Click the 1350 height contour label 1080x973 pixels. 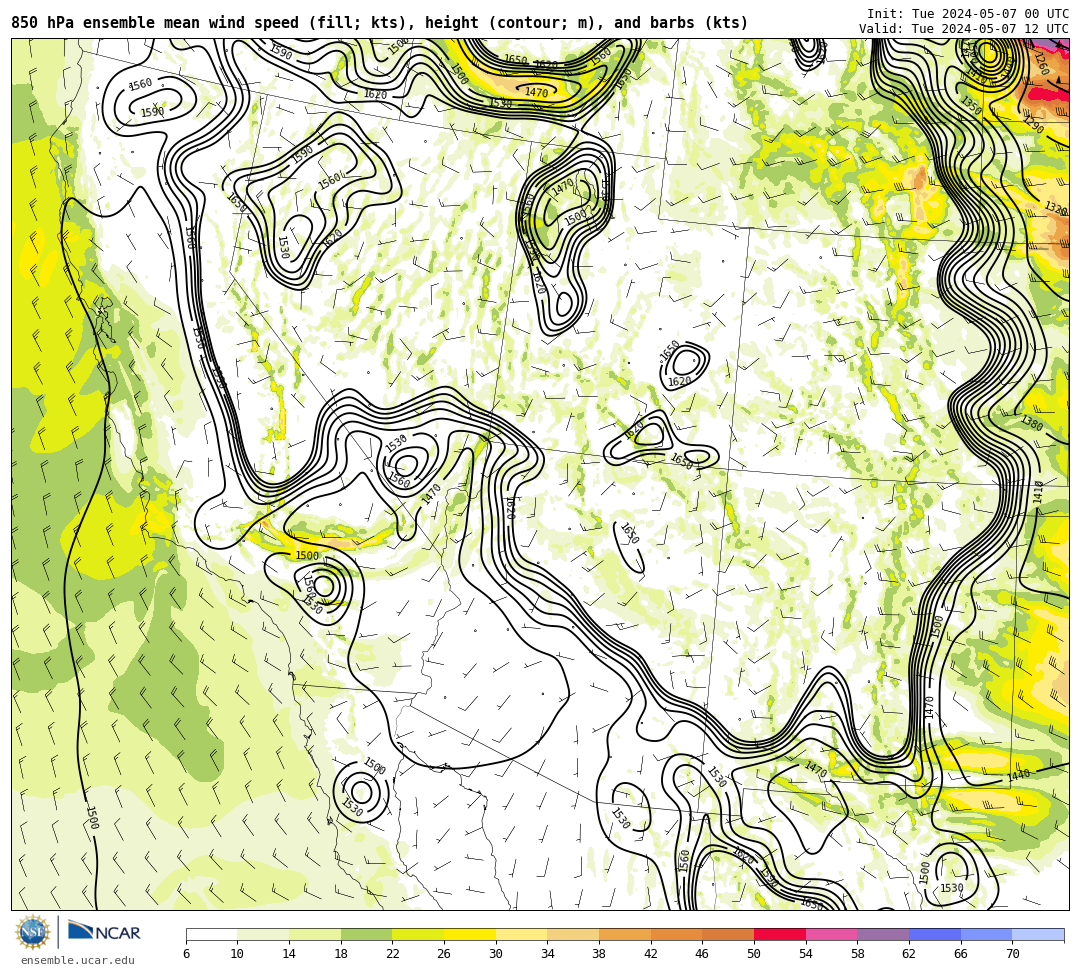(x=971, y=105)
